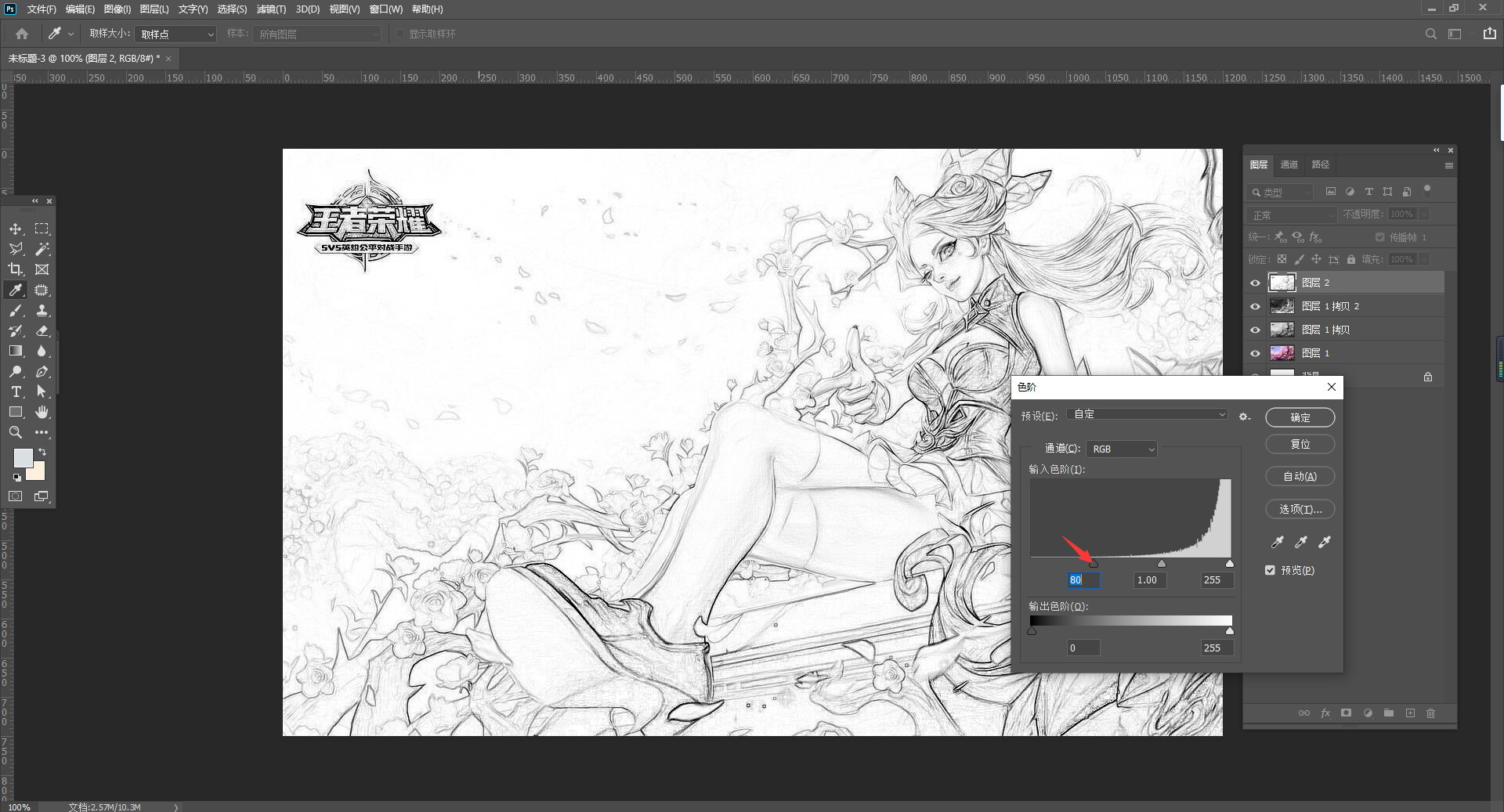1504x812 pixels.
Task: Open the Layers panel flyout menu
Action: (x=1448, y=165)
